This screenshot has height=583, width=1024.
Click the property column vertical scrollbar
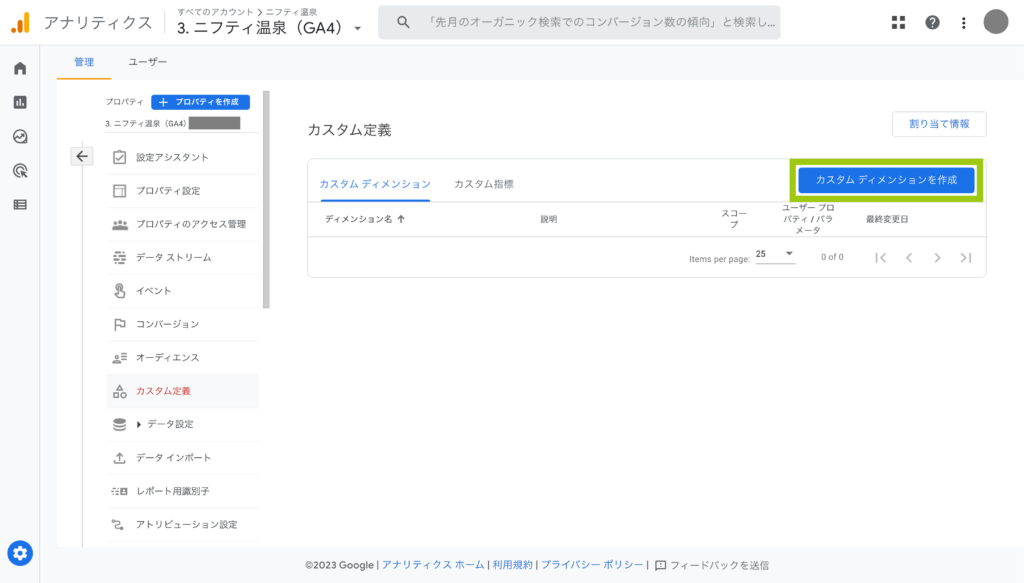click(x=266, y=199)
